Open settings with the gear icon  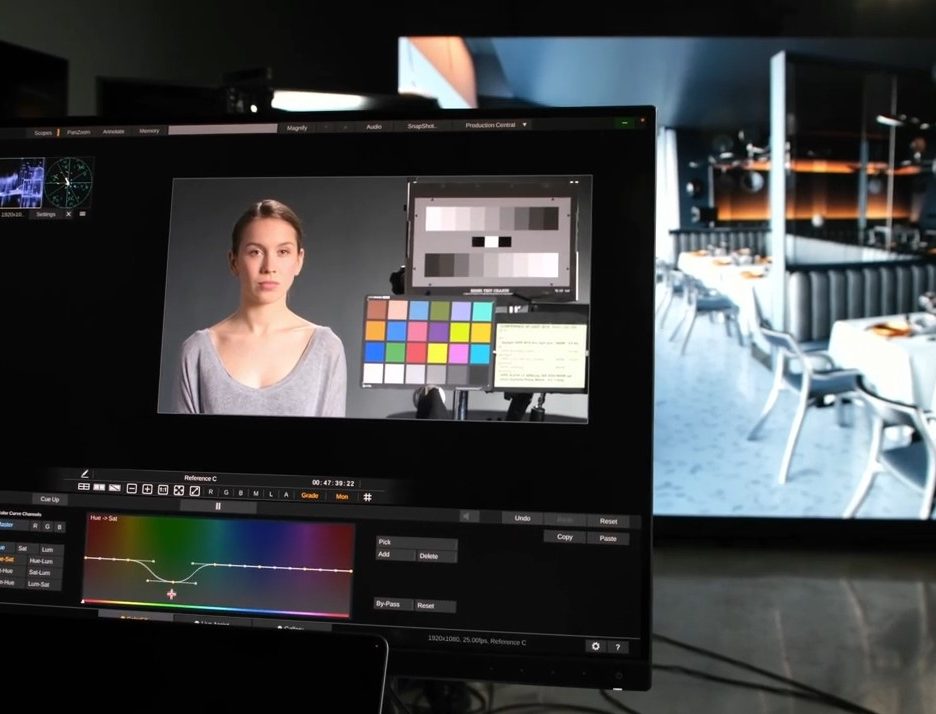[x=596, y=646]
